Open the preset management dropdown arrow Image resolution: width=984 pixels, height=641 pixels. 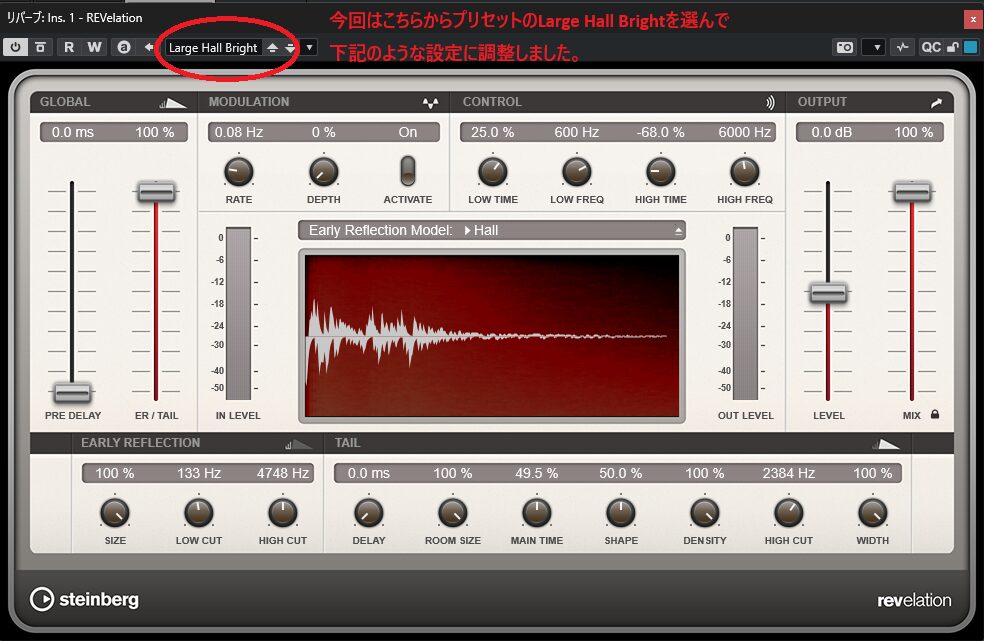point(309,48)
